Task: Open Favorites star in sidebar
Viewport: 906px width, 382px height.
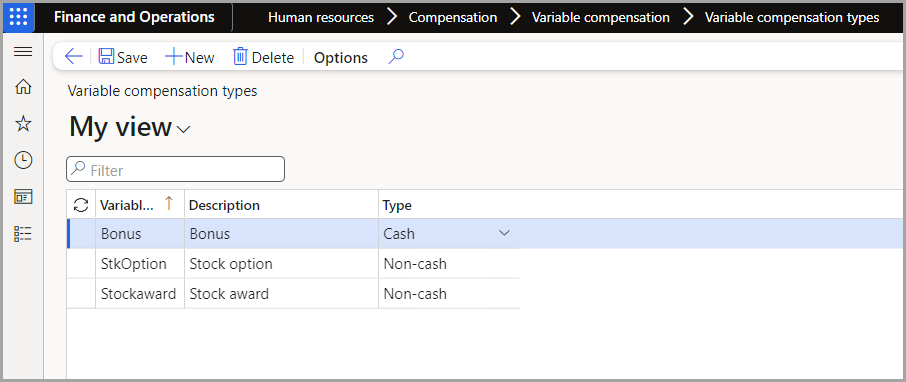Action: [x=23, y=123]
